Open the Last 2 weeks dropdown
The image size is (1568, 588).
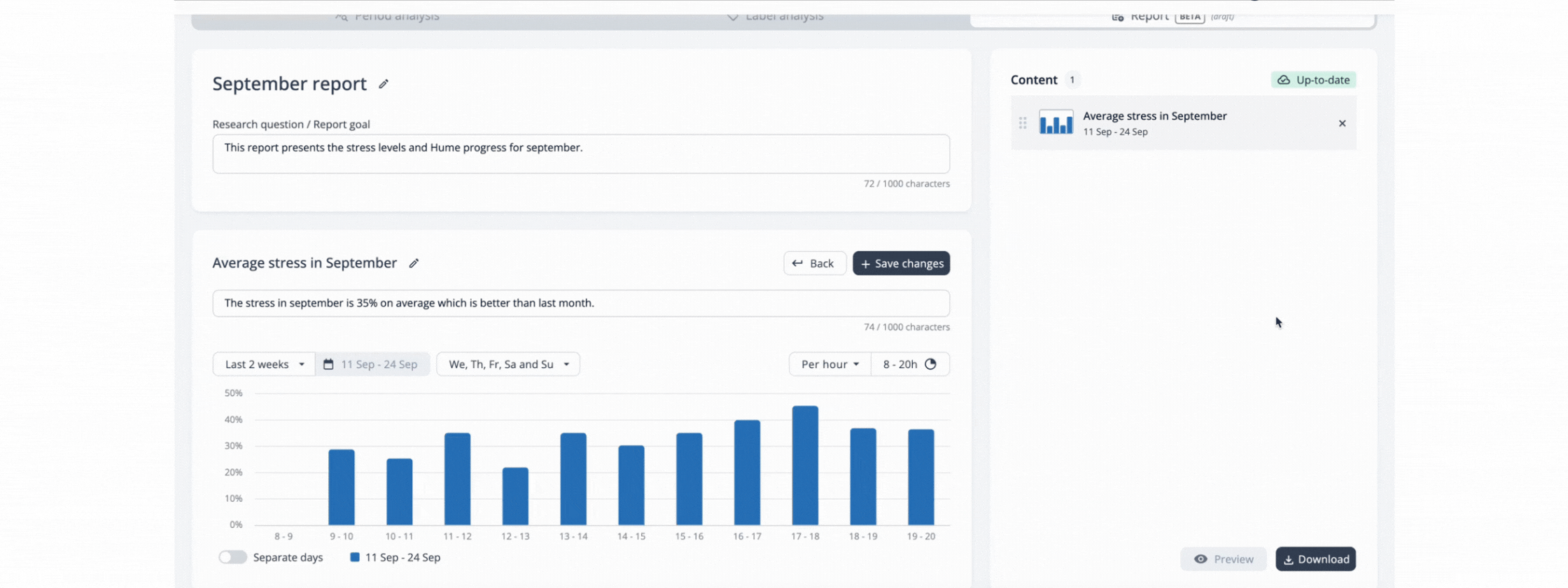click(x=264, y=364)
